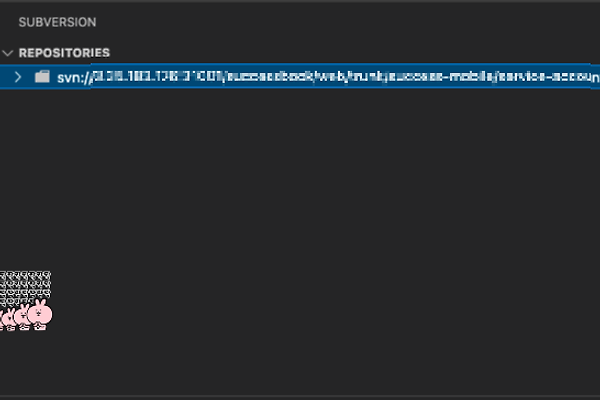
Task: Click the middle pink bunny sticker
Action: (23, 314)
